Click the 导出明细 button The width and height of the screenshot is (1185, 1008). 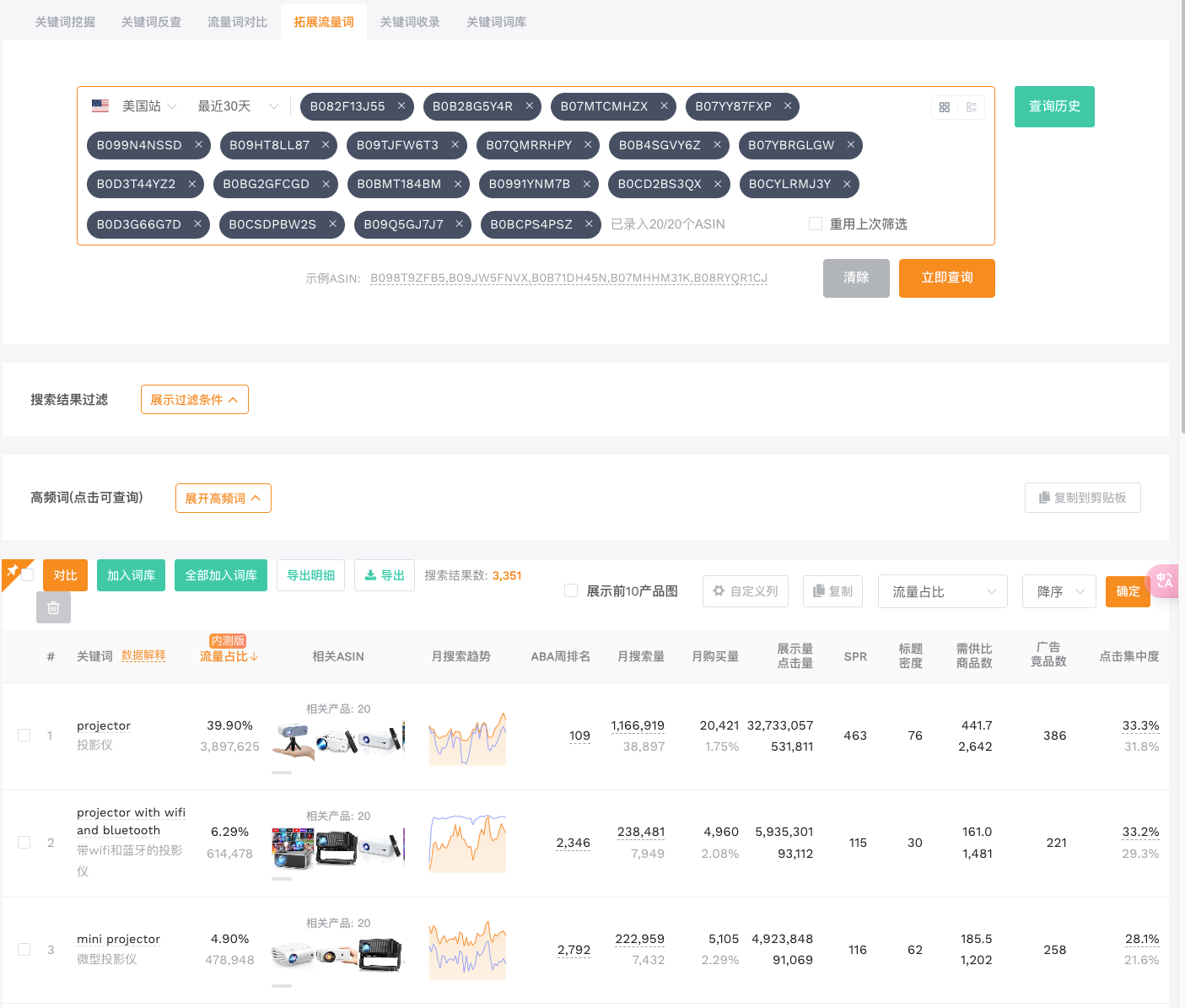point(310,575)
